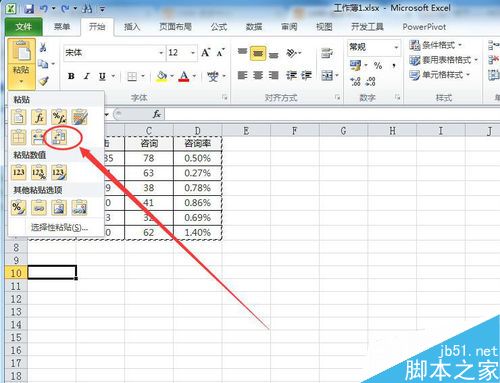The image size is (500, 383).
Task: Choose the paste as Picture icon
Action: pyautogui.click(x=59, y=208)
